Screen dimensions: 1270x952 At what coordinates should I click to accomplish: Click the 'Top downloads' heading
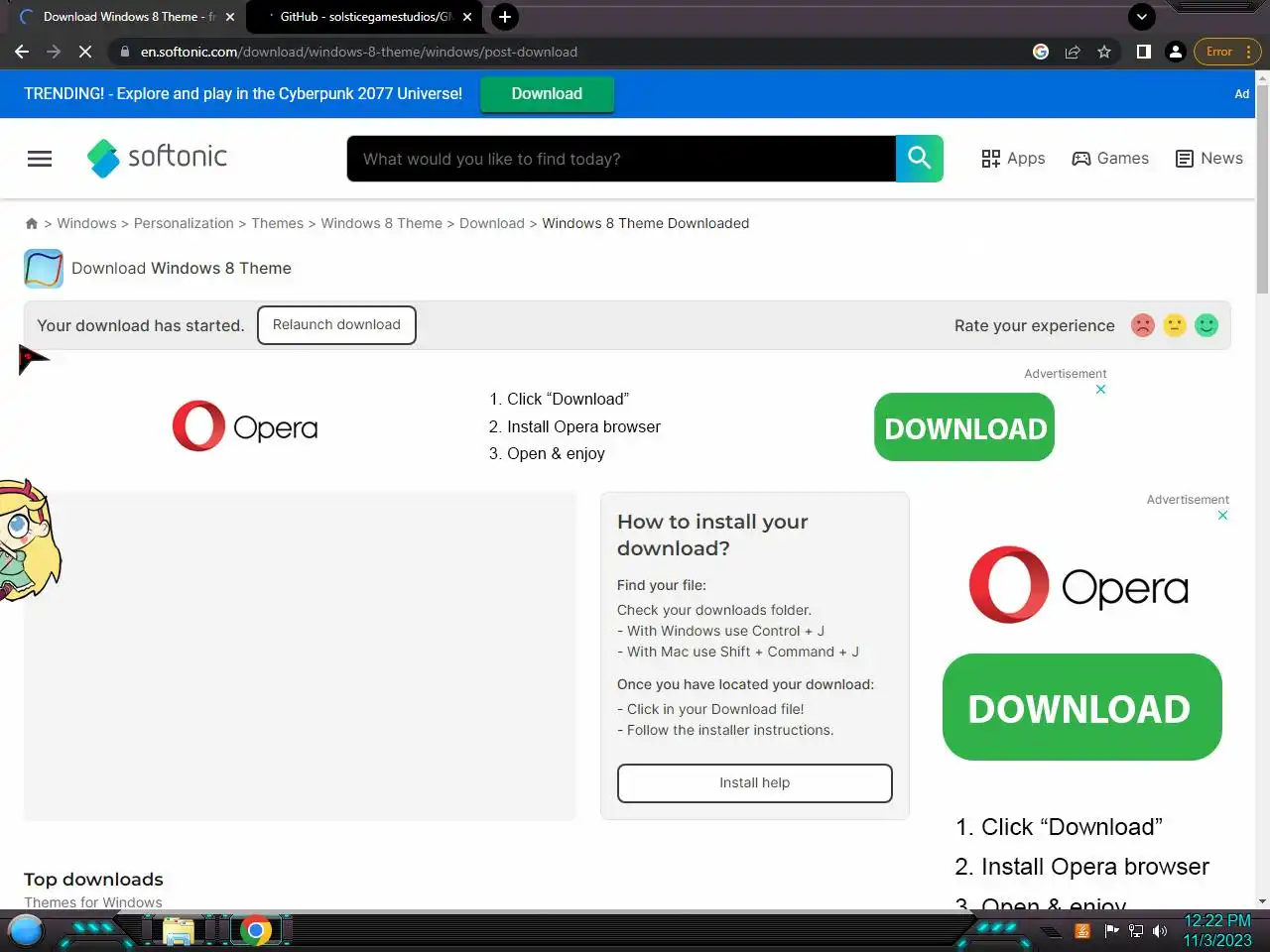click(x=93, y=880)
